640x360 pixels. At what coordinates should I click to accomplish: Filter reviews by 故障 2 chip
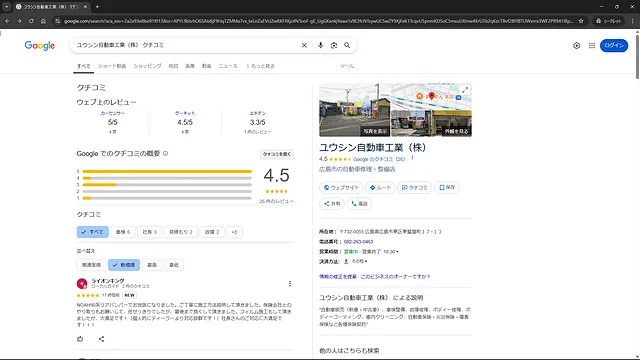point(212,232)
